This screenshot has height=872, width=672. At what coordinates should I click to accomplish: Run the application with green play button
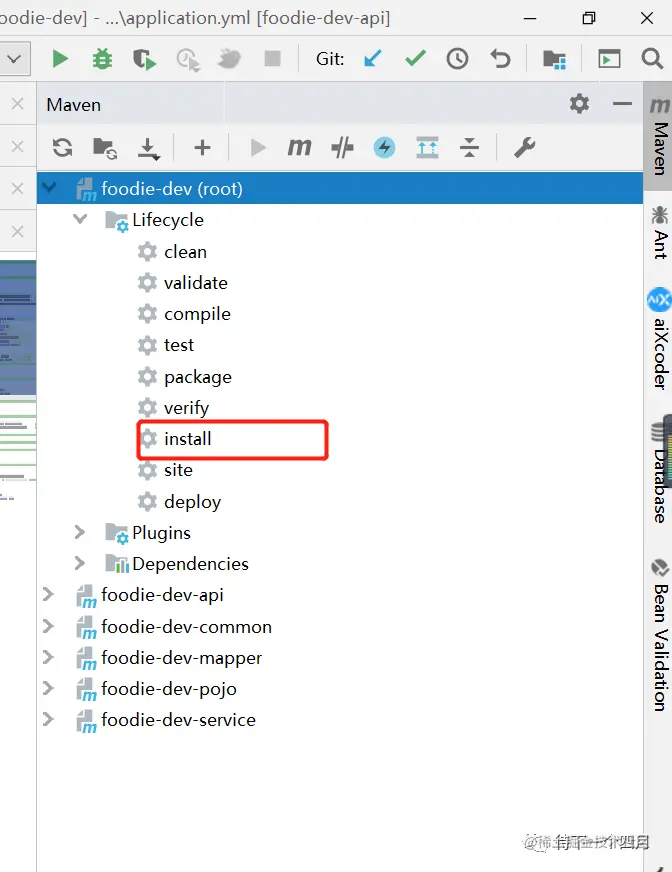click(x=60, y=58)
